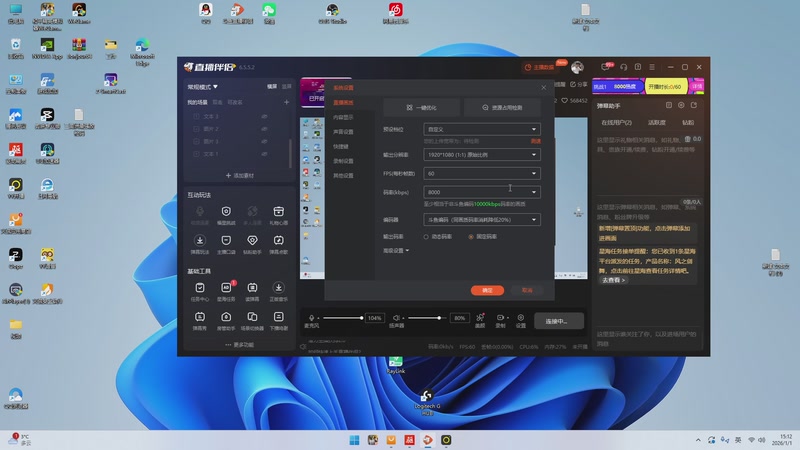This screenshot has width=800, height=450.
Task: Open the 预设档位 preset dropdown
Action: pyautogui.click(x=482, y=129)
